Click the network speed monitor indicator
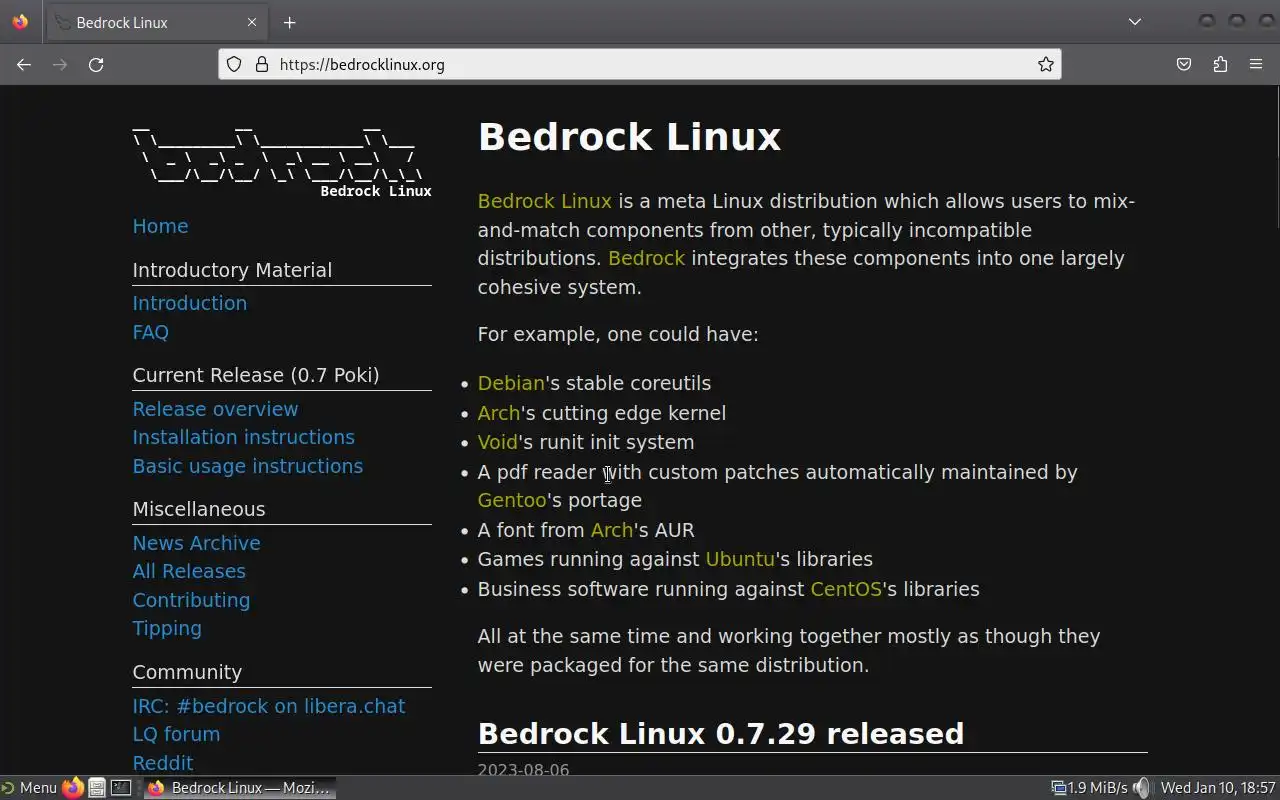 [x=1089, y=788]
